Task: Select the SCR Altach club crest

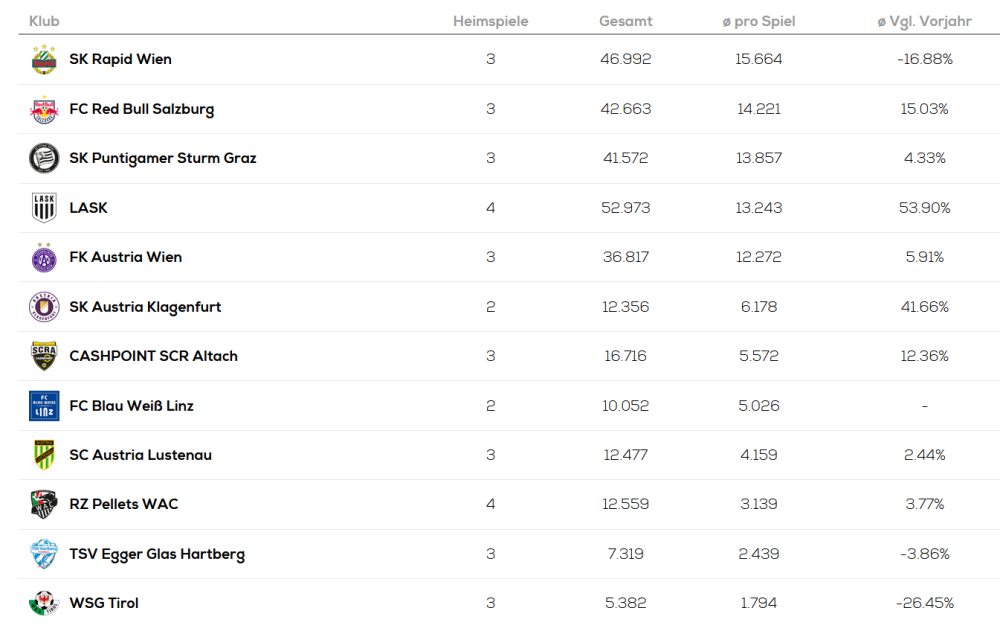Action: (x=44, y=356)
